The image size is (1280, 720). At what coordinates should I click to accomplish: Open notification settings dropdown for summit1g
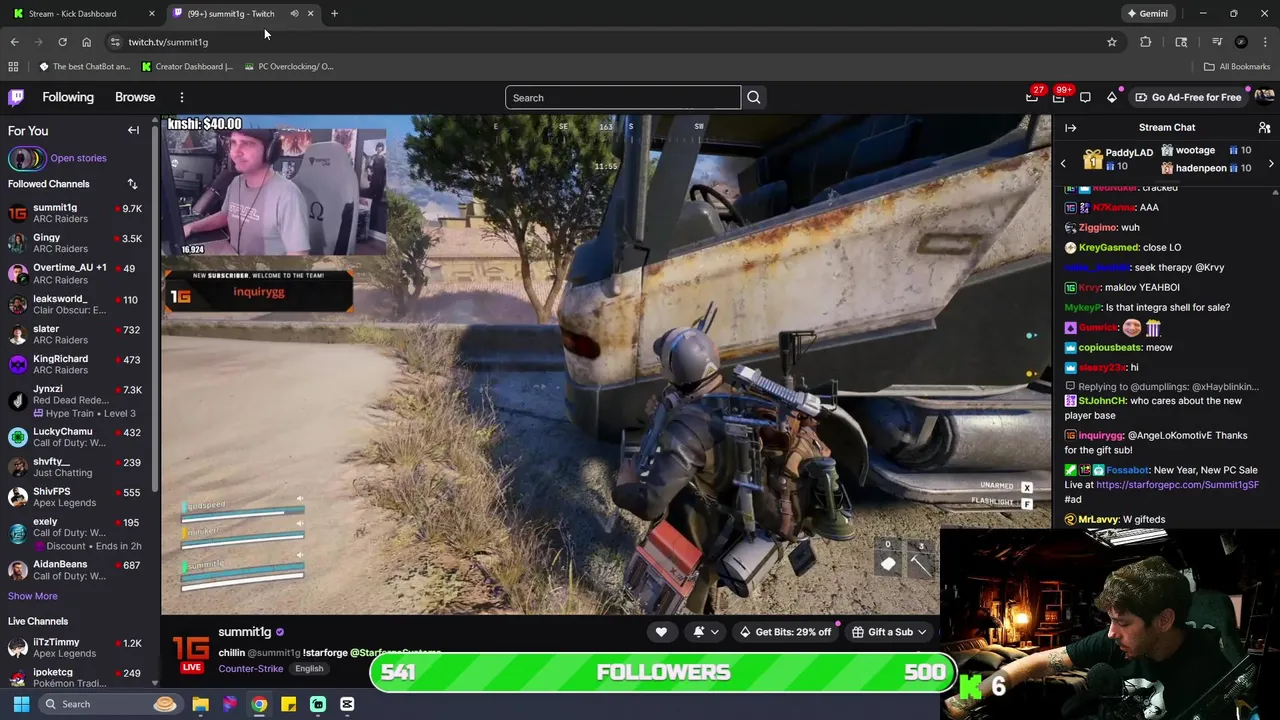point(705,632)
